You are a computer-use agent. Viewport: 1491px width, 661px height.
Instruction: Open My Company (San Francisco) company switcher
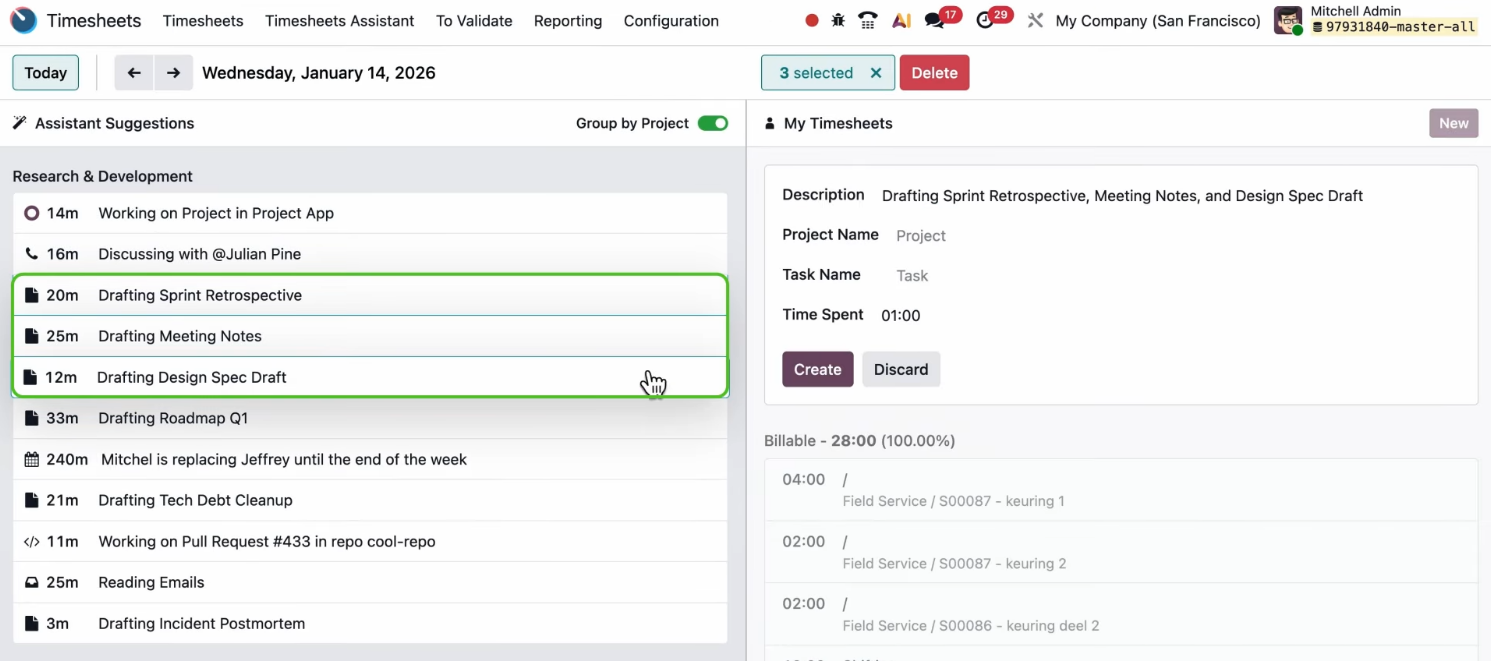(1157, 20)
